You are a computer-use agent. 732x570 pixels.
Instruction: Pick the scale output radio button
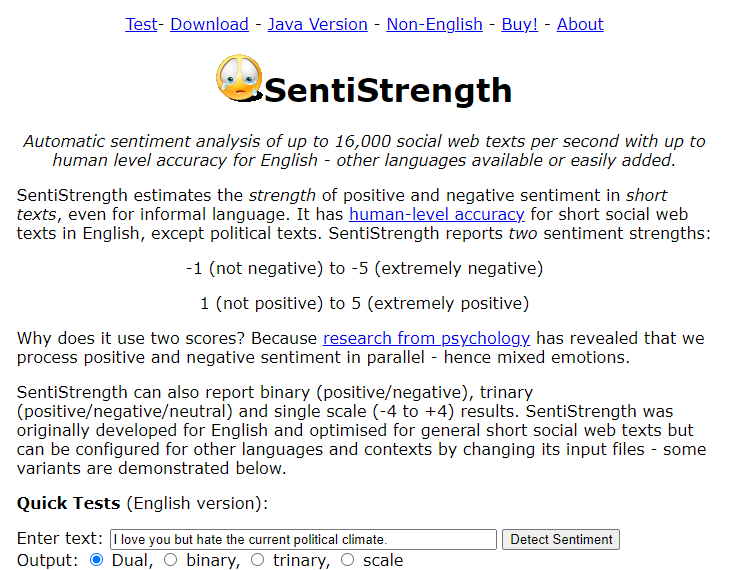point(348,560)
